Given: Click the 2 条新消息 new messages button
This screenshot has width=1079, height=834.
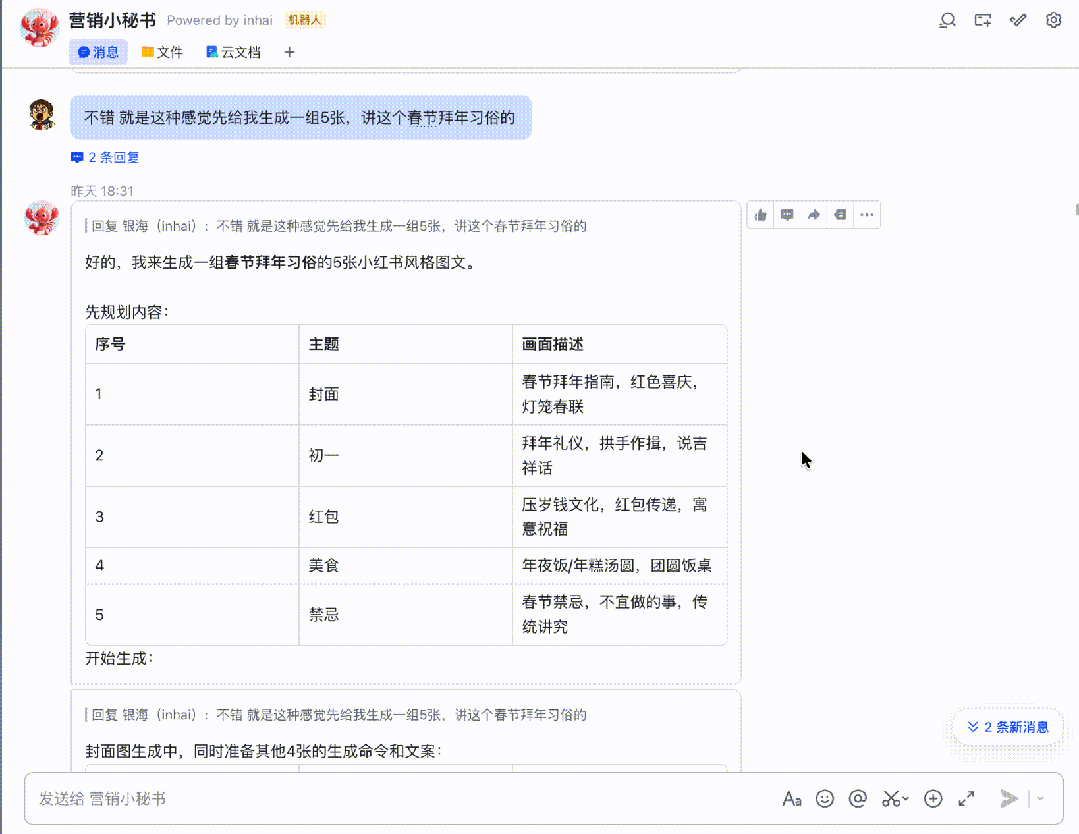Looking at the screenshot, I should [1006, 727].
